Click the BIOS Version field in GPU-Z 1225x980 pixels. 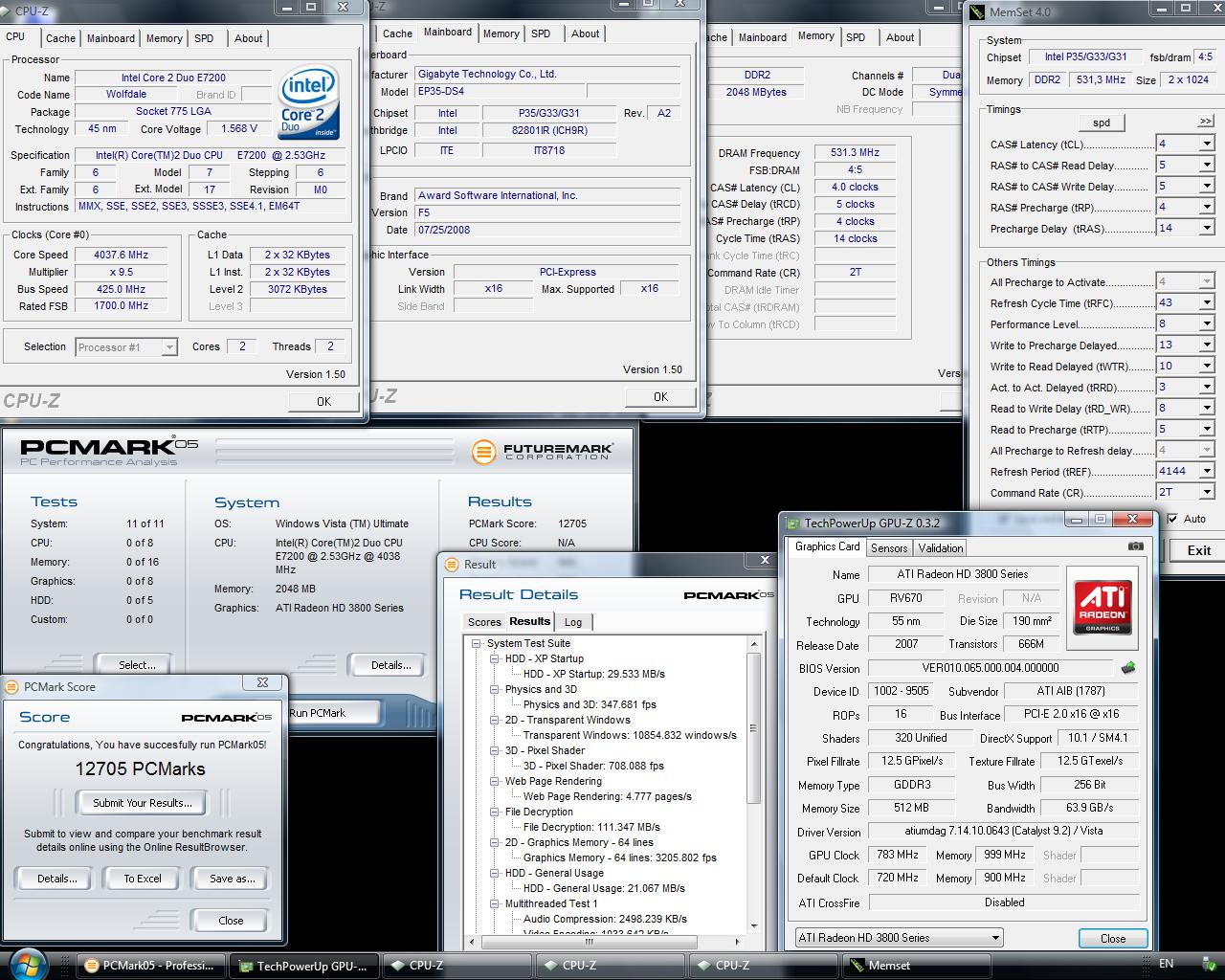point(991,668)
